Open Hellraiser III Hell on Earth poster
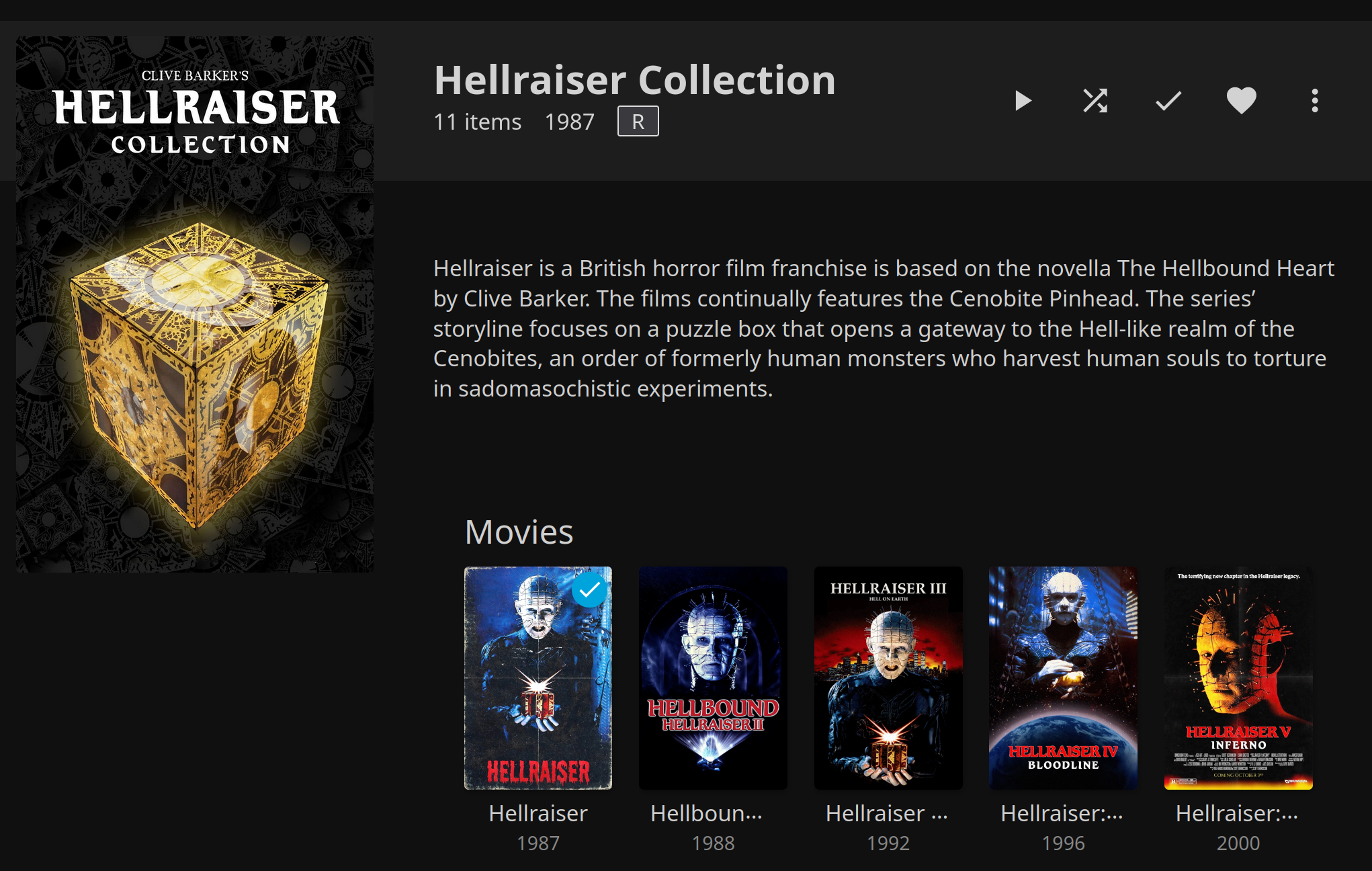1372x871 pixels. (888, 678)
